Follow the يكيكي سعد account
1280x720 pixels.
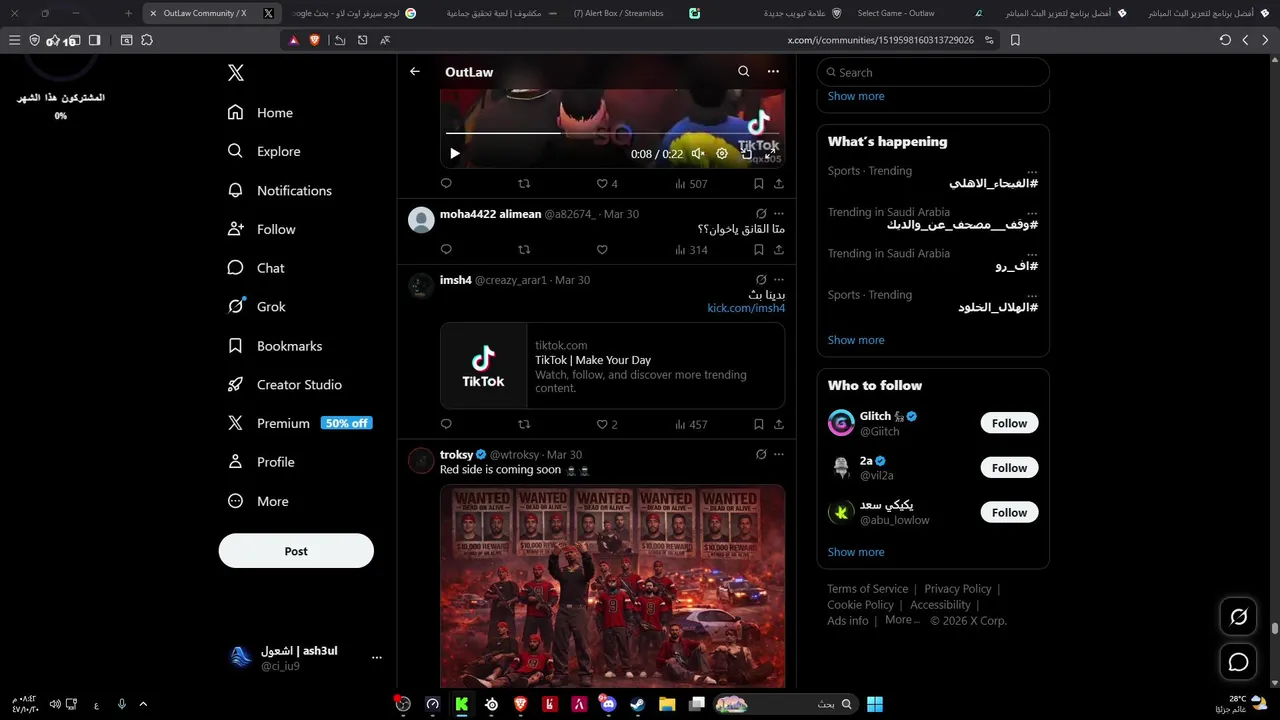point(1009,512)
